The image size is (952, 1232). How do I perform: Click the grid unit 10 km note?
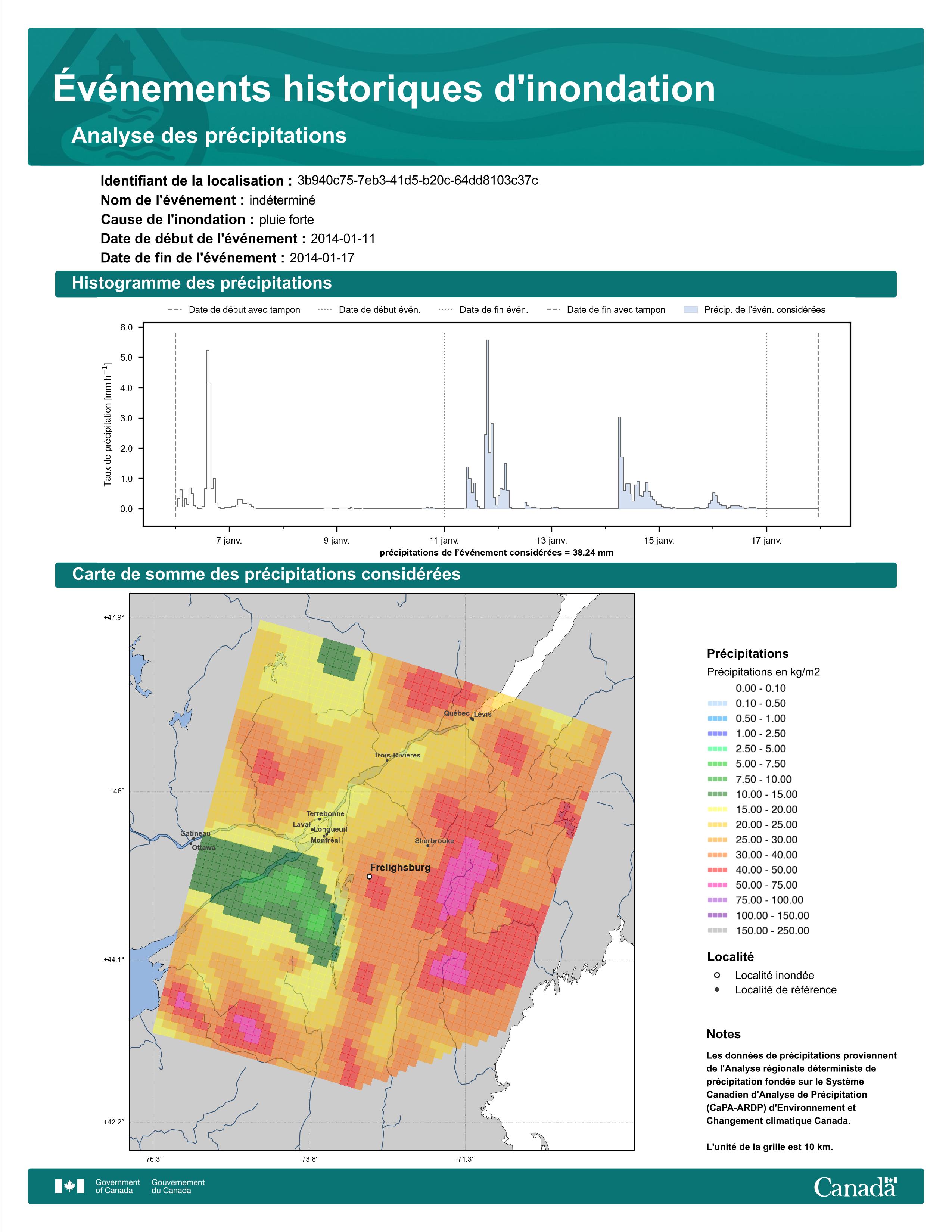769,1147
